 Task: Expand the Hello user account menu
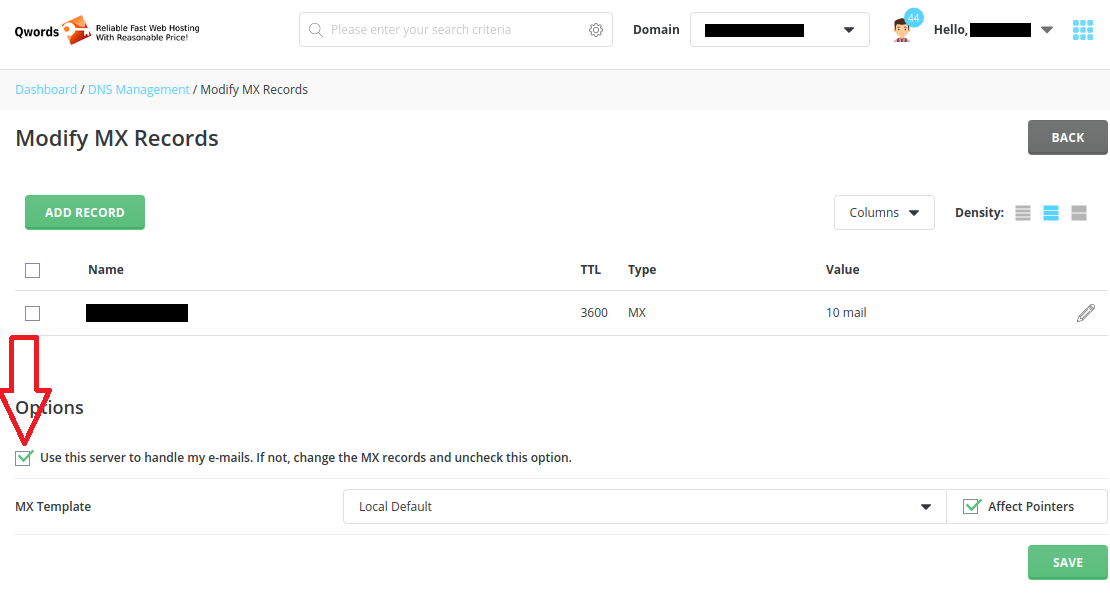(x=1046, y=30)
